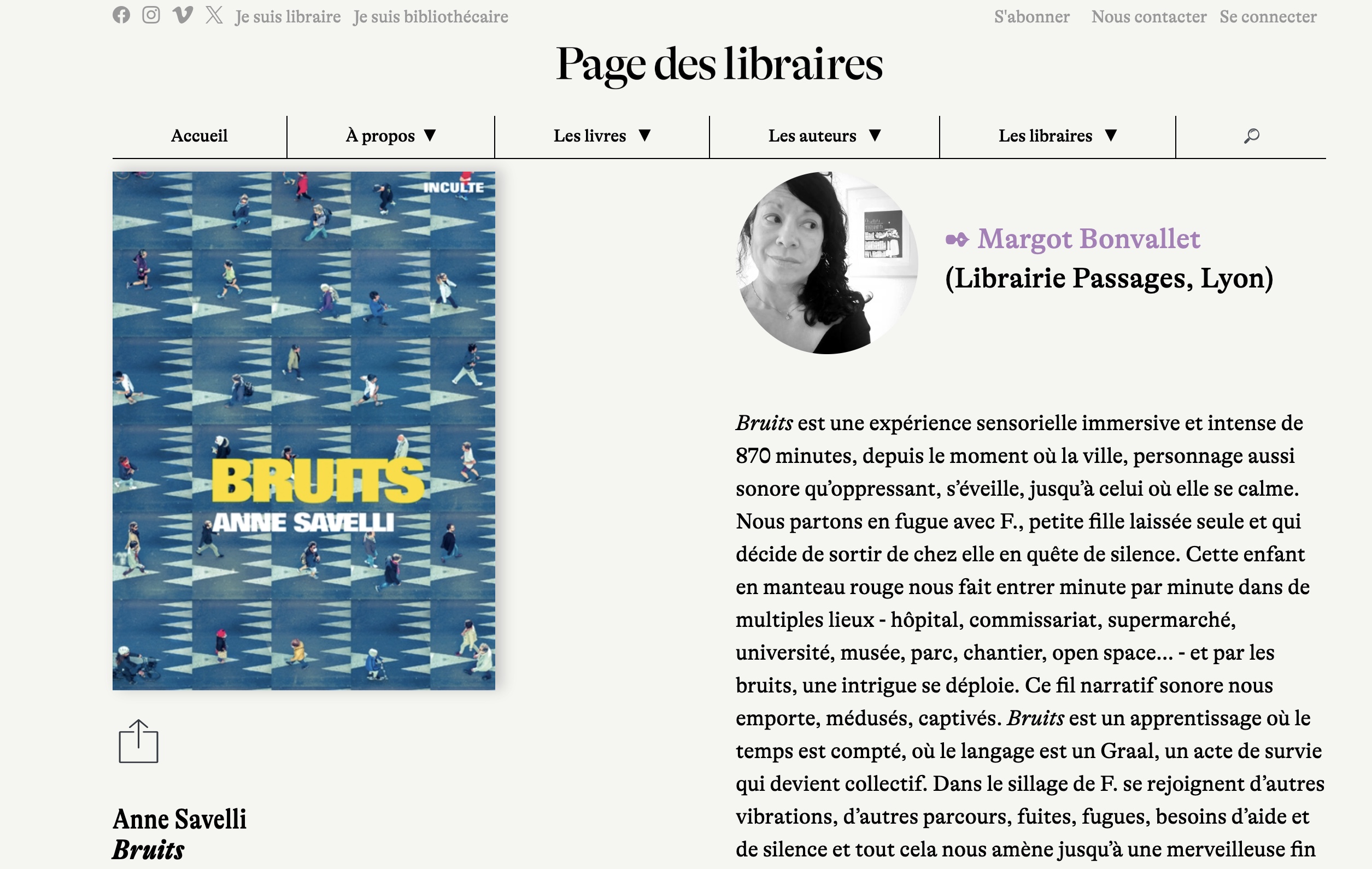Screen dimensions: 1372x869
Task: Click the Je suis libraire link
Action: 288,17
